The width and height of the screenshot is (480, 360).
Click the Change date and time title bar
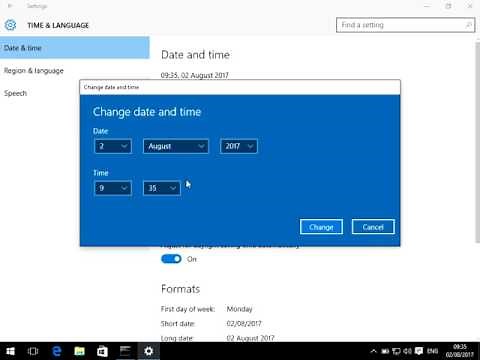pos(240,87)
